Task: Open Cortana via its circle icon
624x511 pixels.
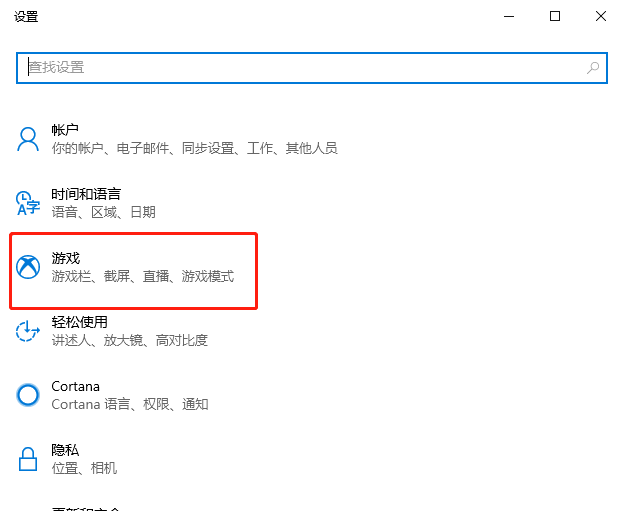Action: point(28,395)
